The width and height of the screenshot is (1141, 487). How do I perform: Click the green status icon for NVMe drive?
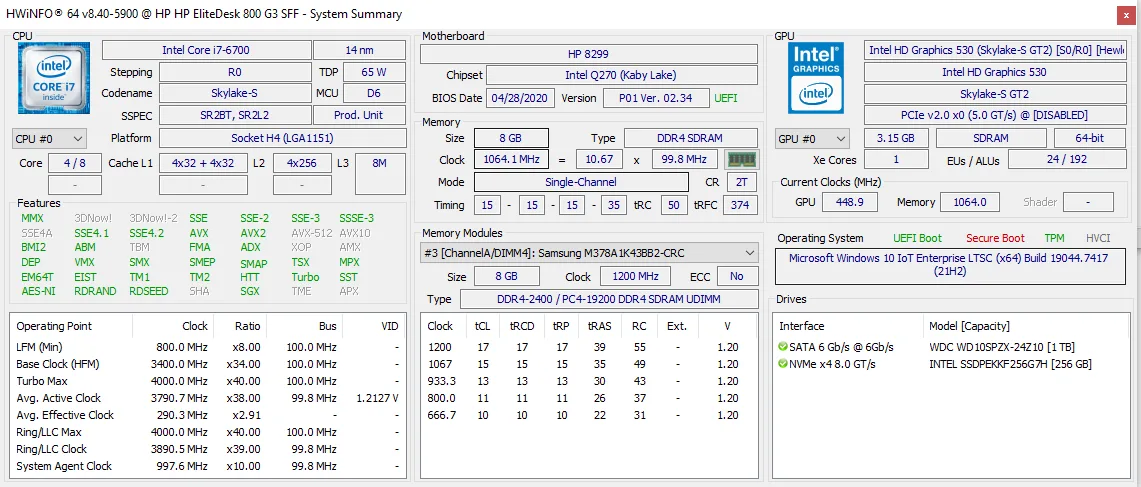tap(783, 364)
